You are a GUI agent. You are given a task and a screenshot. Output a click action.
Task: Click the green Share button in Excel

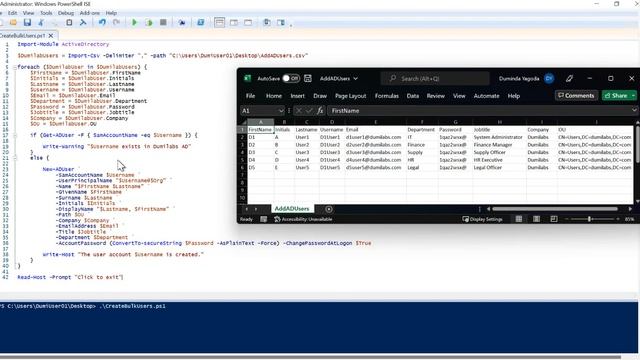tap(616, 96)
